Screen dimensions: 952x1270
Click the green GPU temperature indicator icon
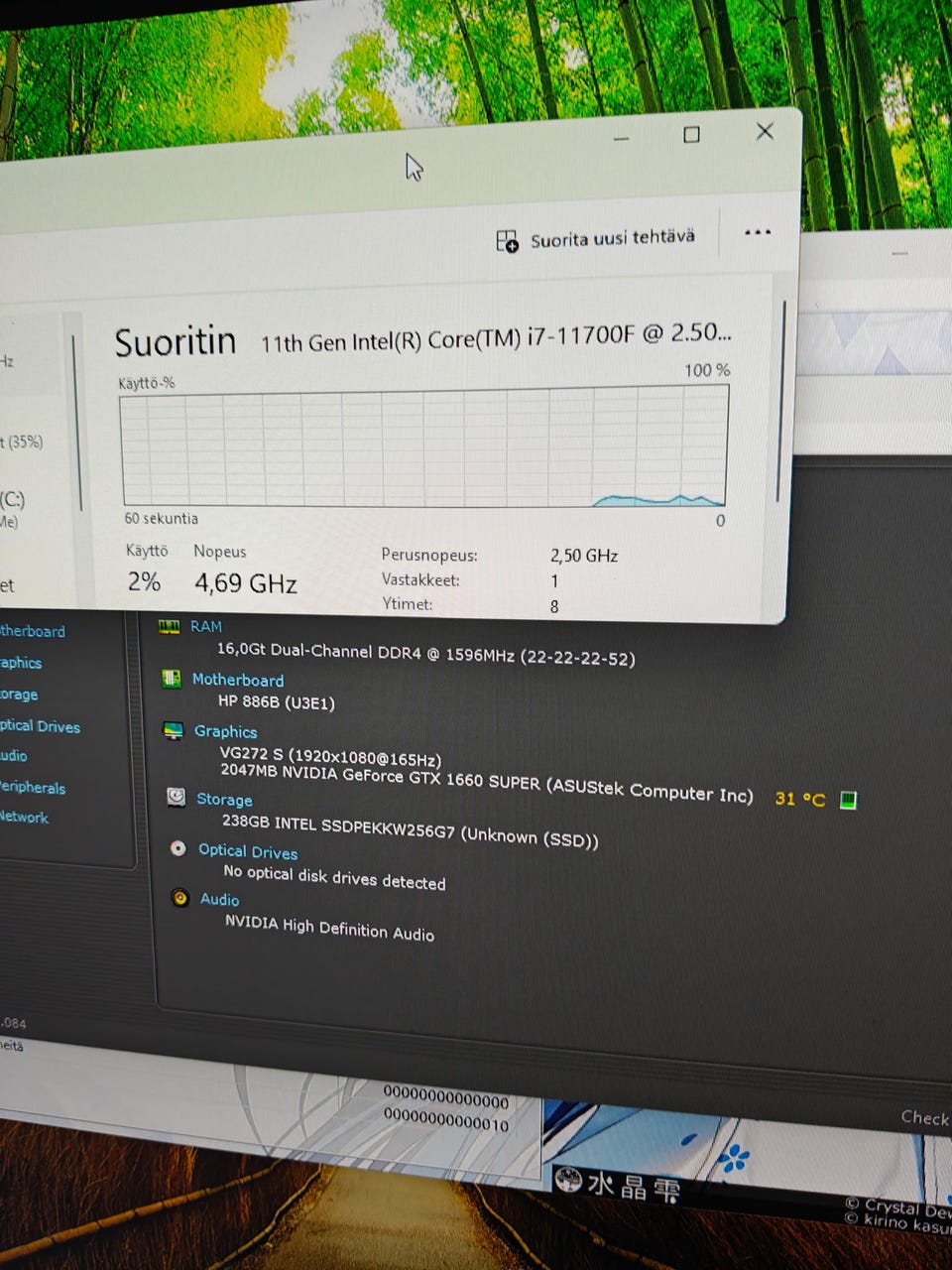[x=848, y=800]
